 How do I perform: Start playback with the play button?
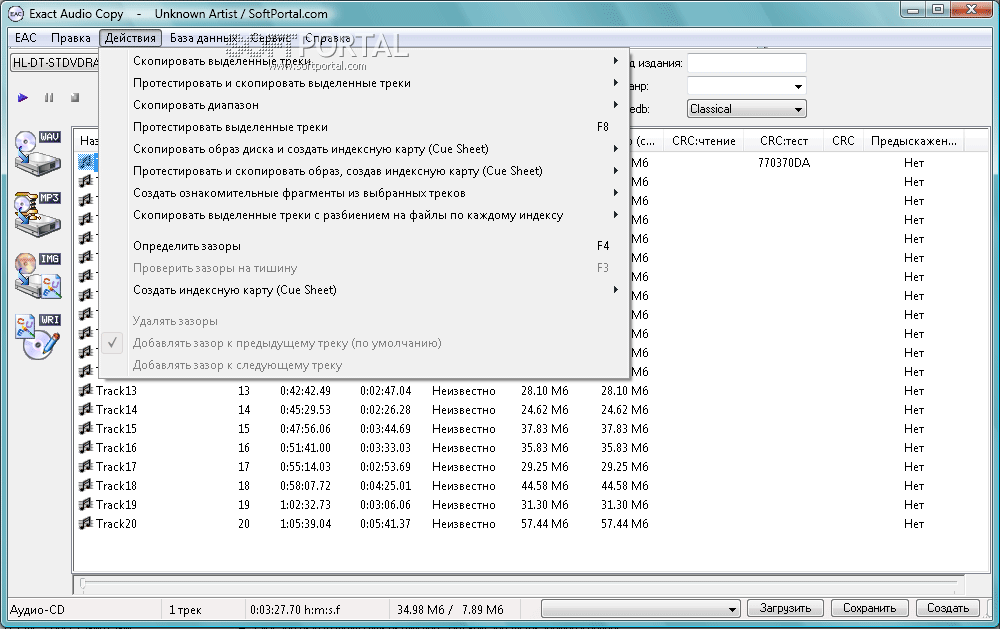(x=23, y=98)
